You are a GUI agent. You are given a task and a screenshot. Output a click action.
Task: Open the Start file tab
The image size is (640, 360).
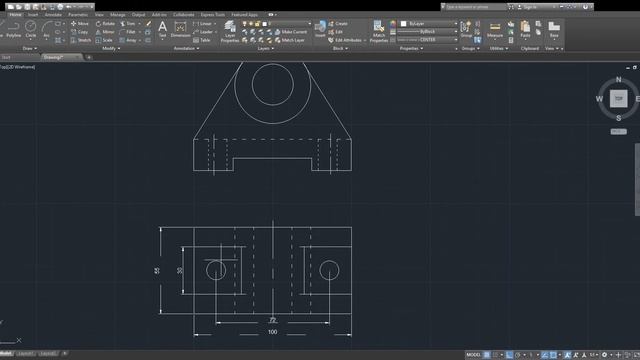tap(6, 58)
